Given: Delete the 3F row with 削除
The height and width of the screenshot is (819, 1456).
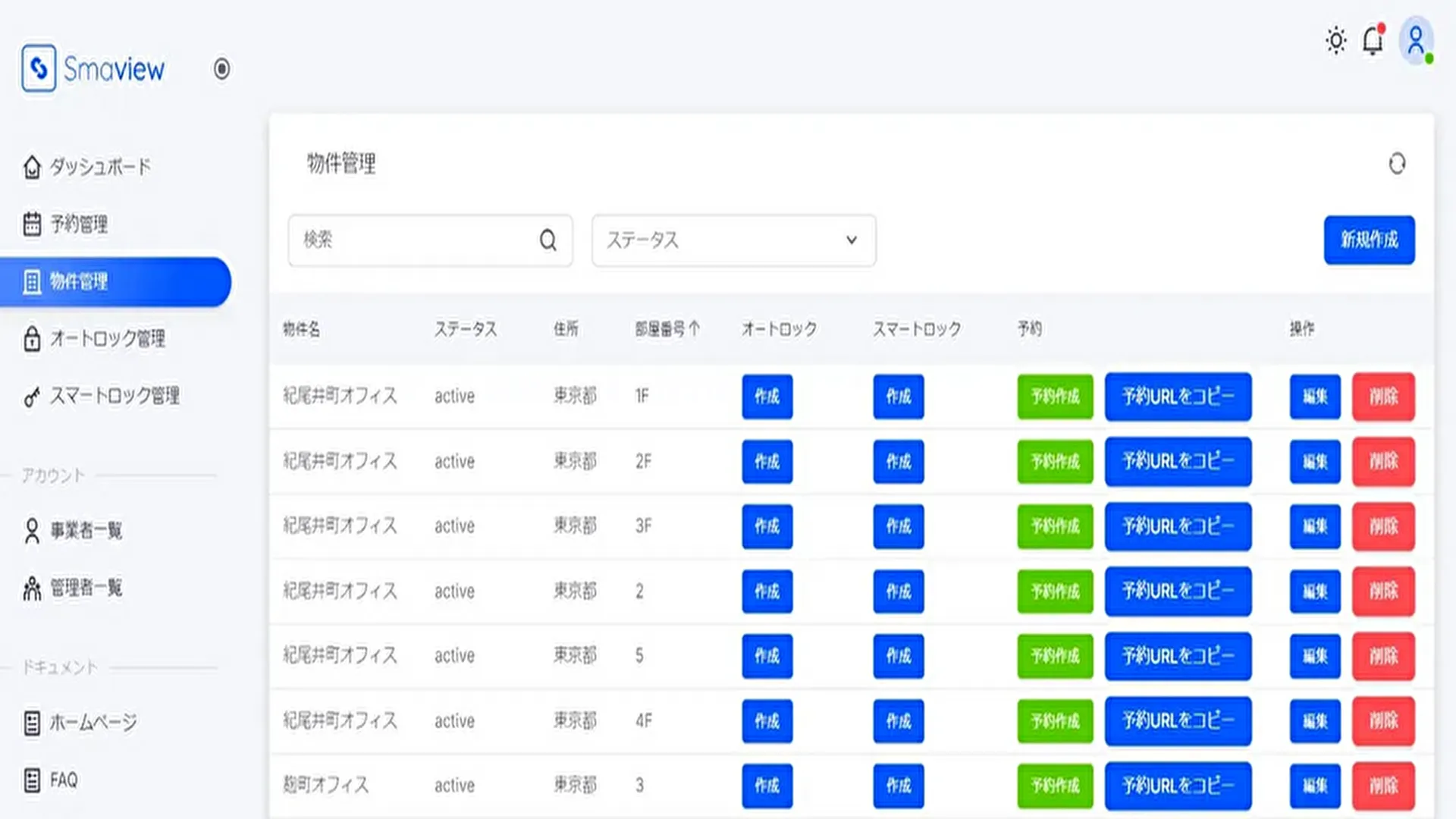Looking at the screenshot, I should (1383, 526).
